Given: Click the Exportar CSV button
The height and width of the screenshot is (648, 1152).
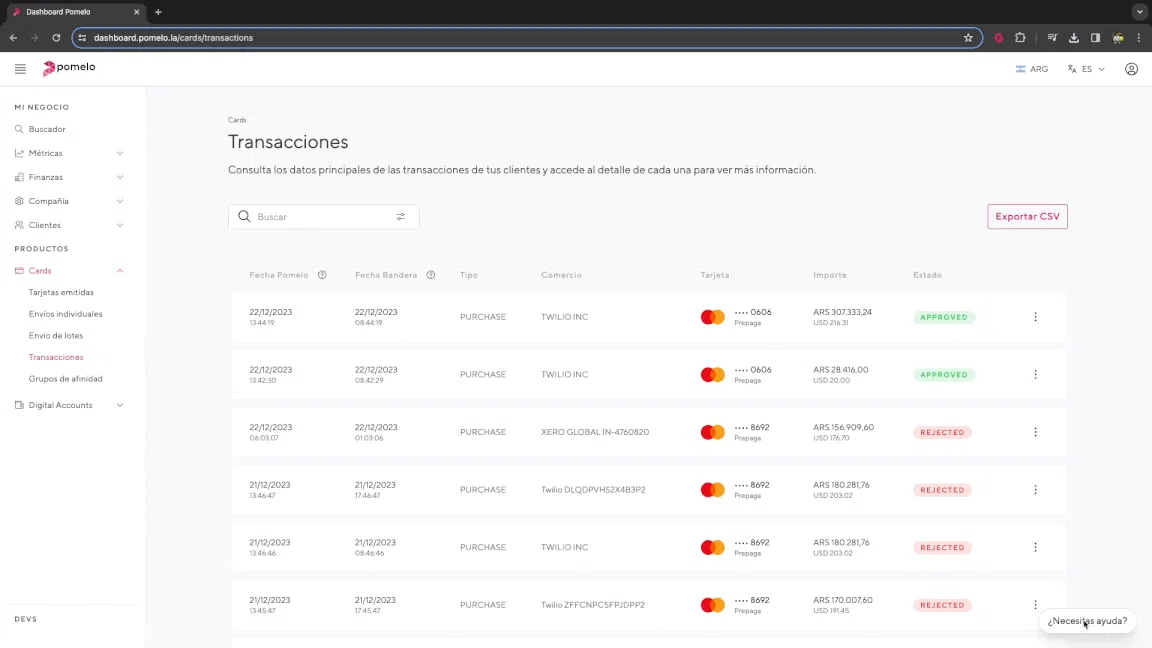Looking at the screenshot, I should click(1027, 217).
